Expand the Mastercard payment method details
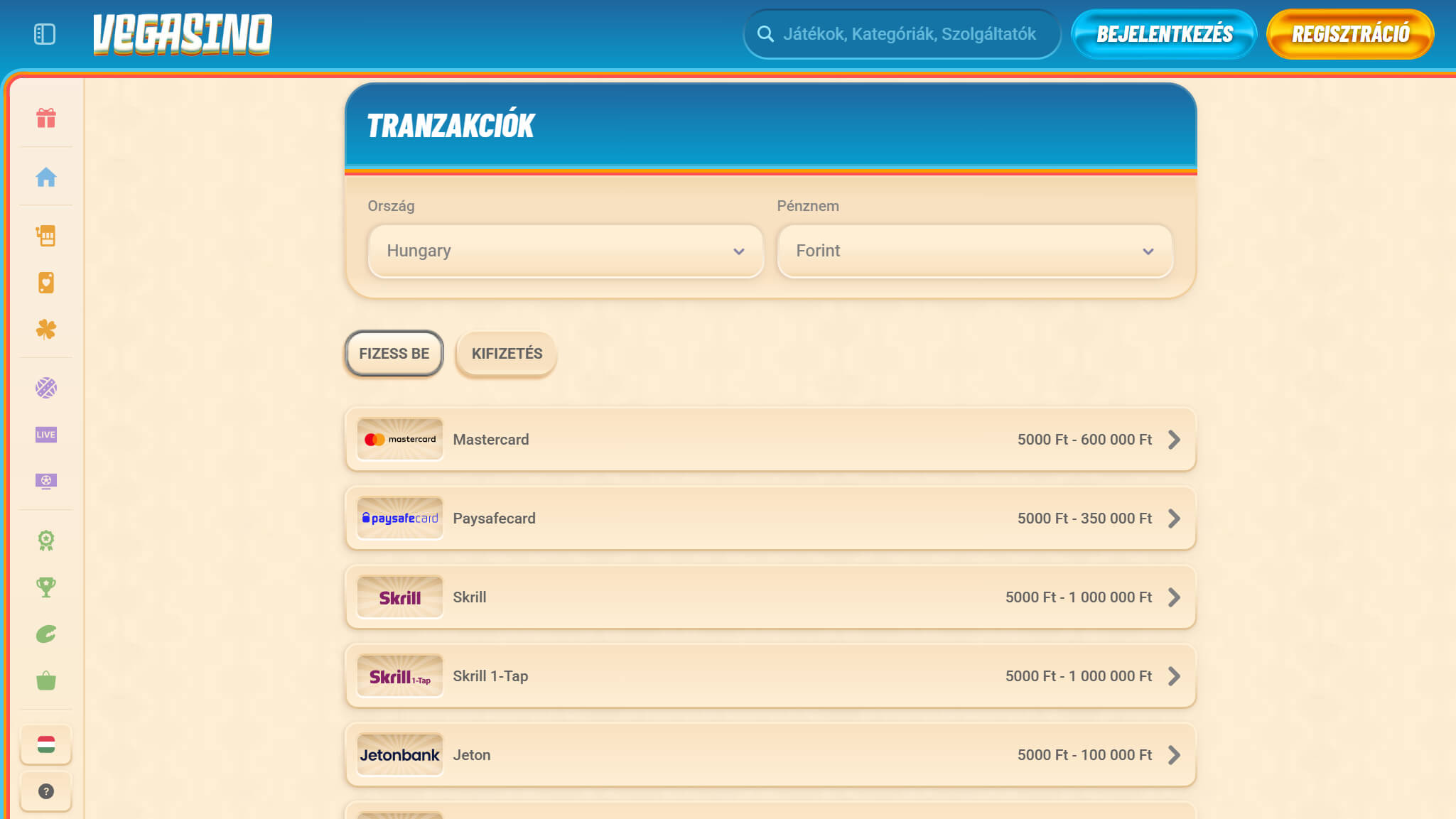The height and width of the screenshot is (819, 1456). tap(1174, 440)
